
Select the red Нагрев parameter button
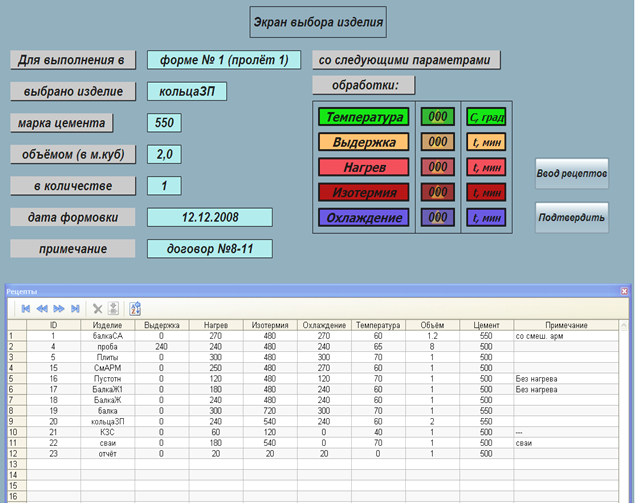pos(363,167)
